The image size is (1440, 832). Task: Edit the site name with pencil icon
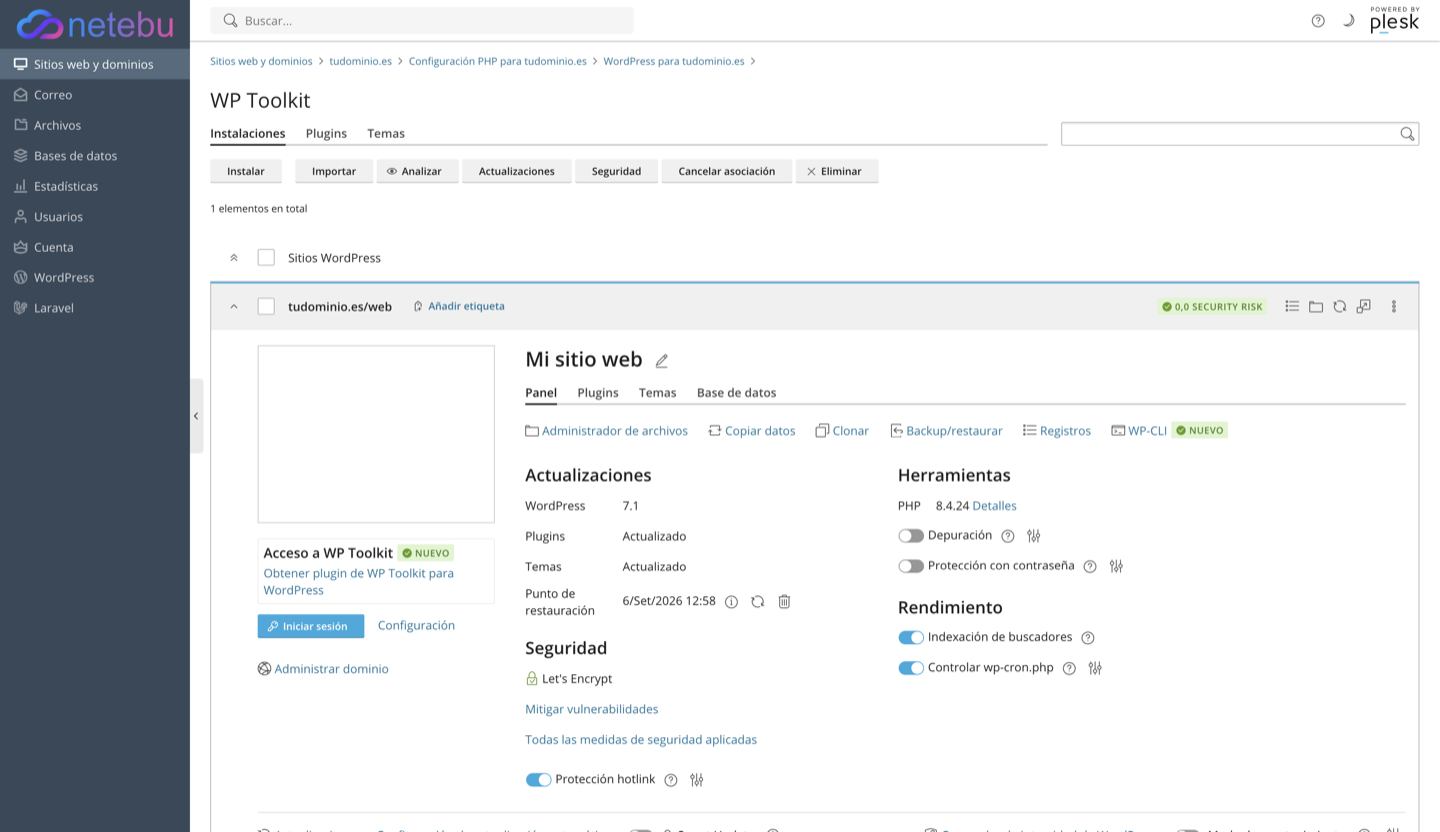(661, 361)
